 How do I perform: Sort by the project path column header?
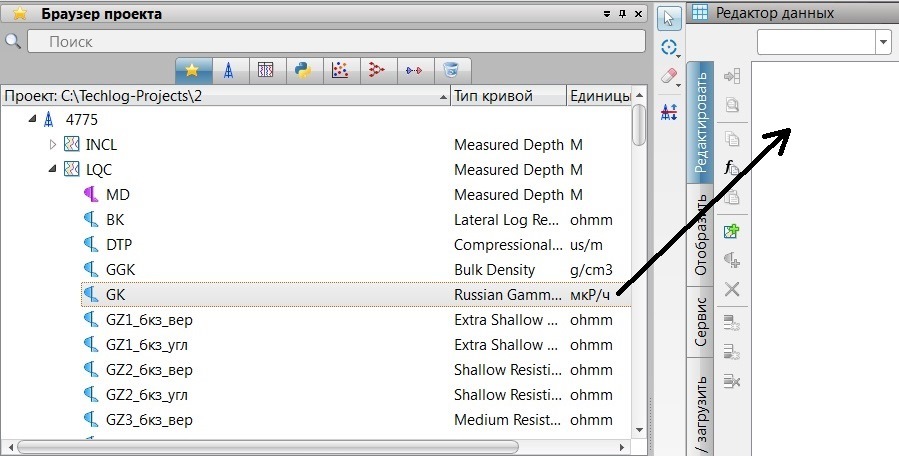point(226,96)
